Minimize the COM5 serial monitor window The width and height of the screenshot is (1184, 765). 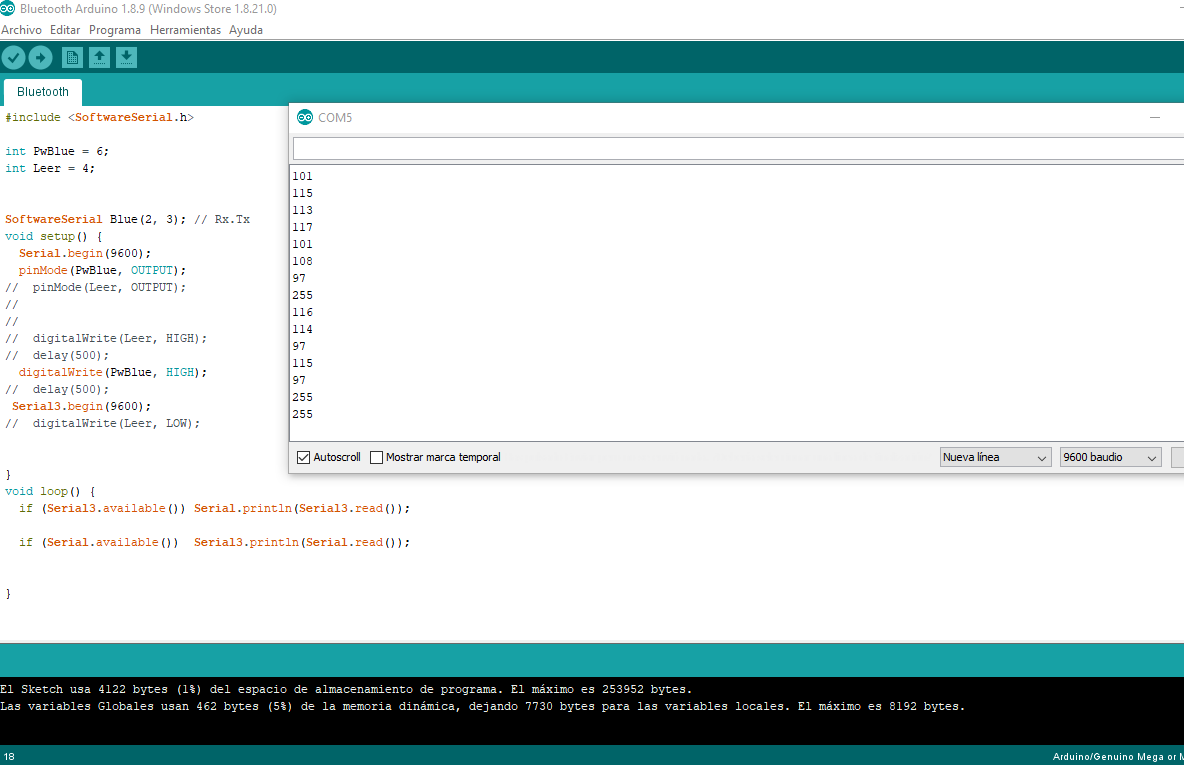(1155, 118)
